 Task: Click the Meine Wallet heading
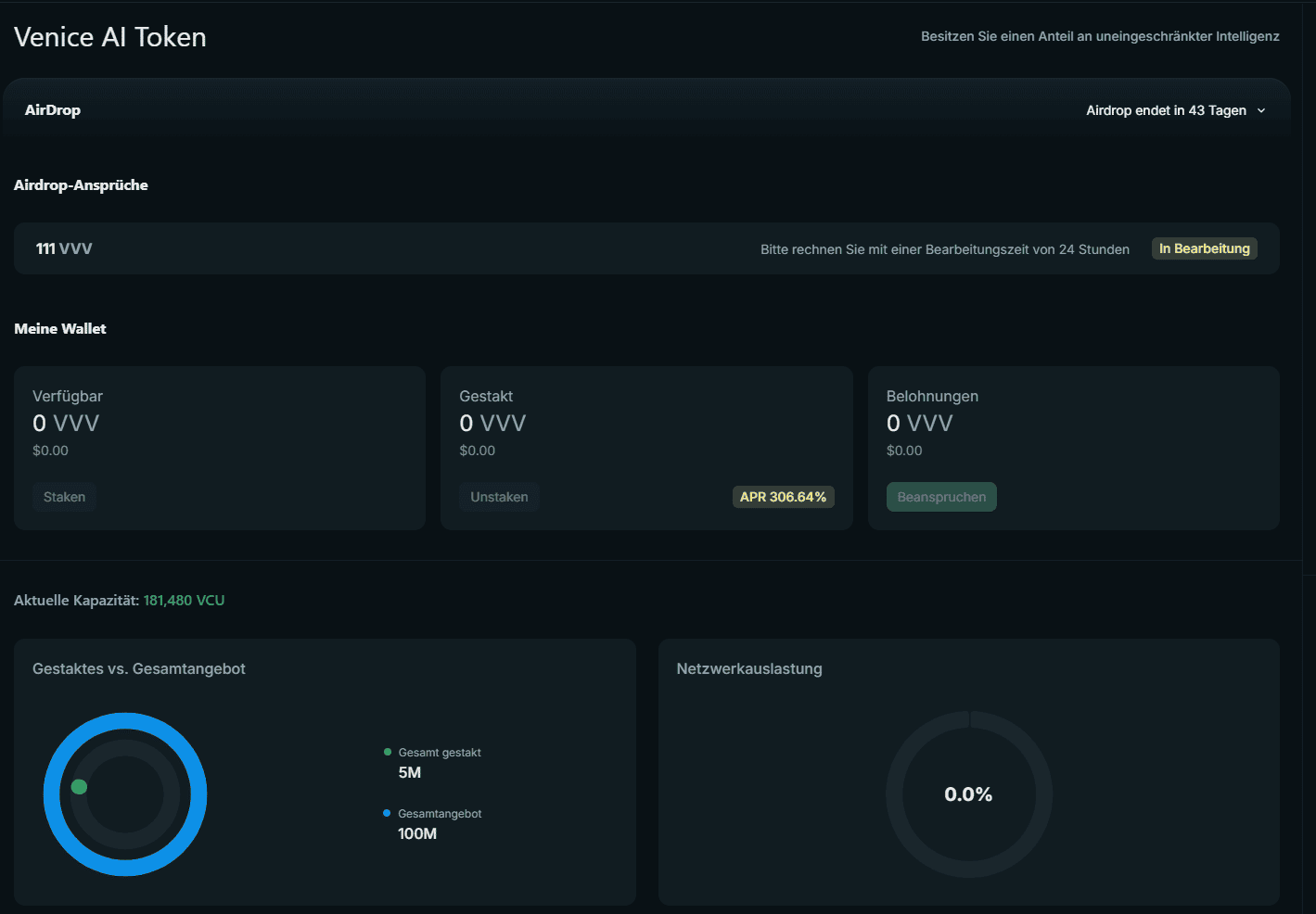(60, 329)
